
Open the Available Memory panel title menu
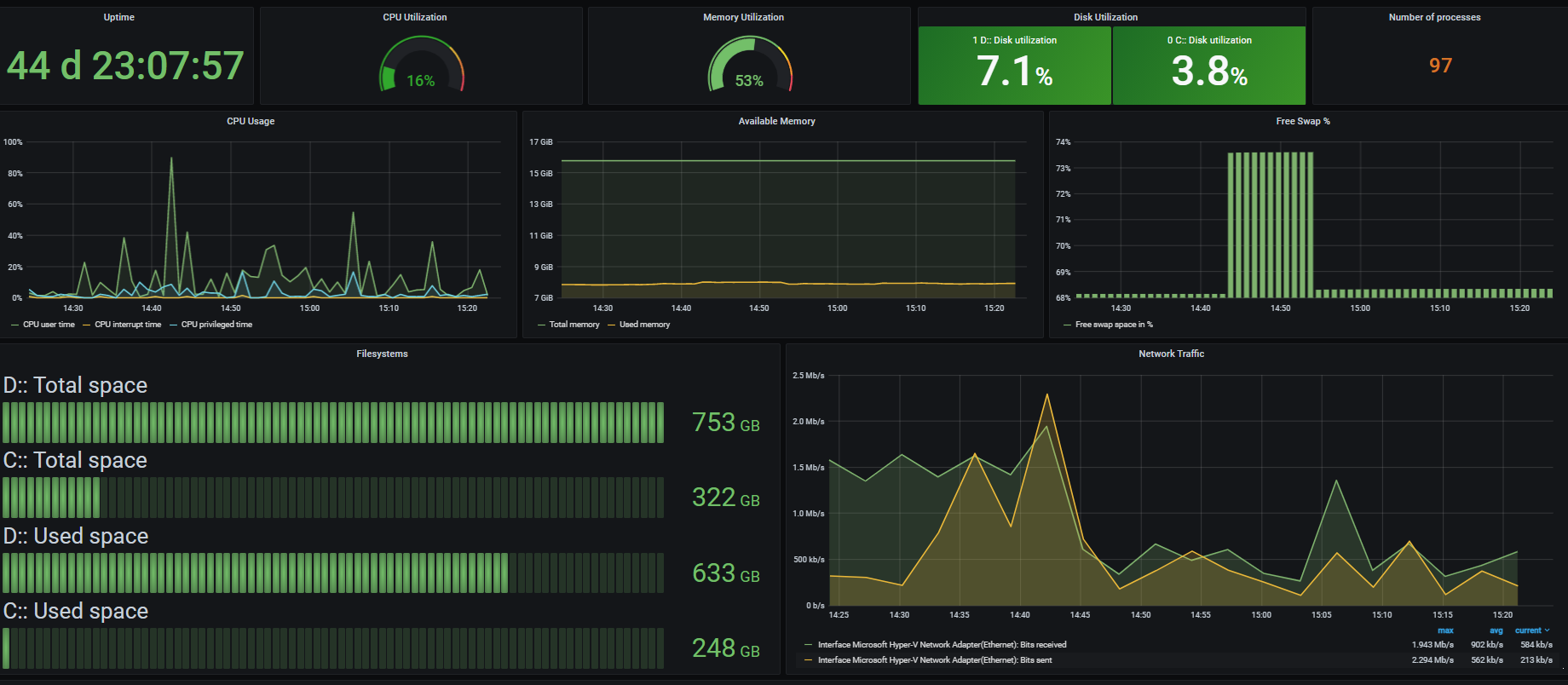(x=776, y=121)
